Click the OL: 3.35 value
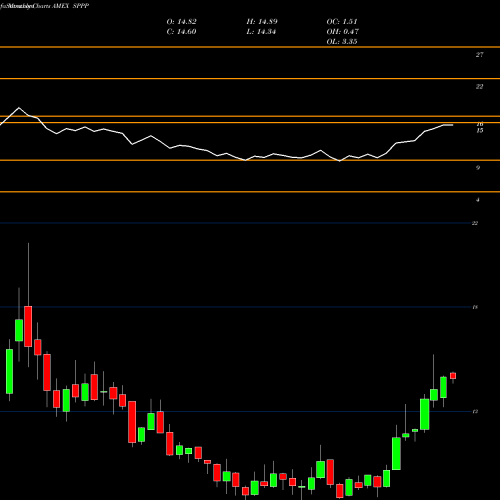 coord(342,42)
